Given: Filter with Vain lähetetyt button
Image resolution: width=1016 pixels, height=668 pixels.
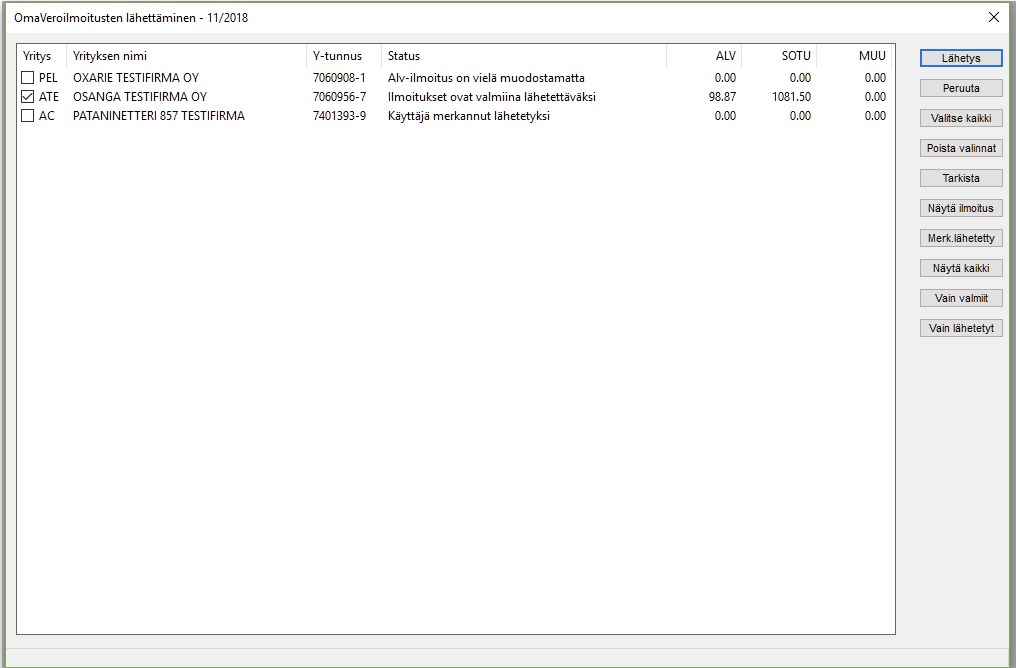Looking at the screenshot, I should (x=960, y=328).
